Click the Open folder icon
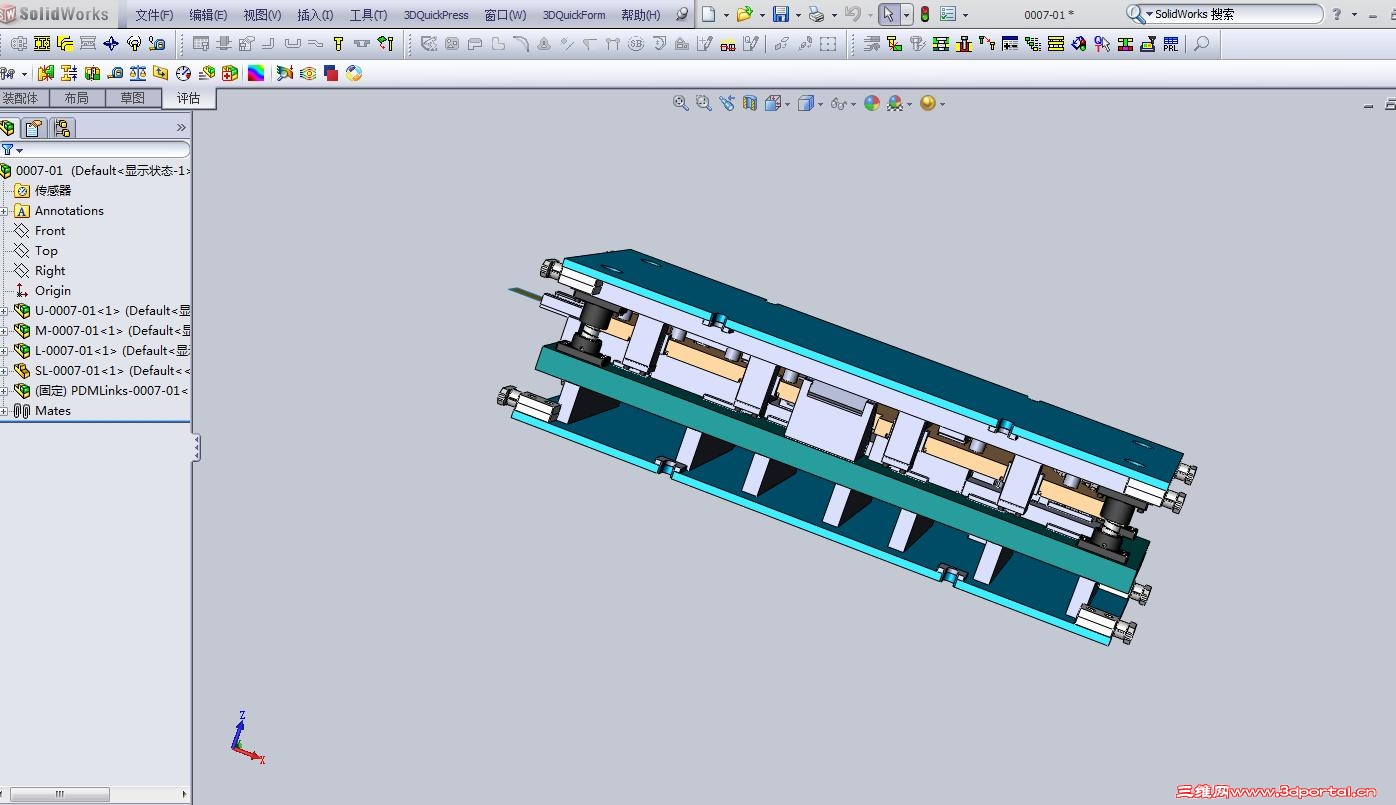Viewport: 1396px width, 805px height. [x=744, y=14]
